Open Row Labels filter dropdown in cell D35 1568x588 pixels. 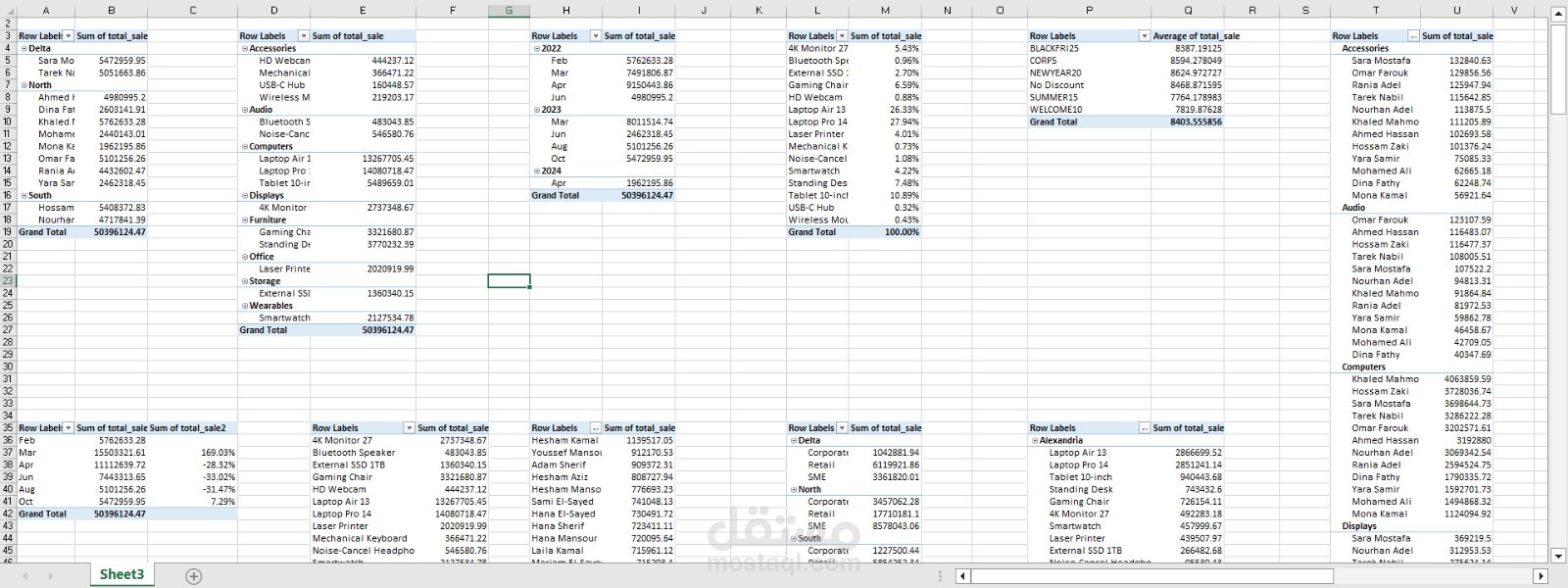click(x=409, y=428)
